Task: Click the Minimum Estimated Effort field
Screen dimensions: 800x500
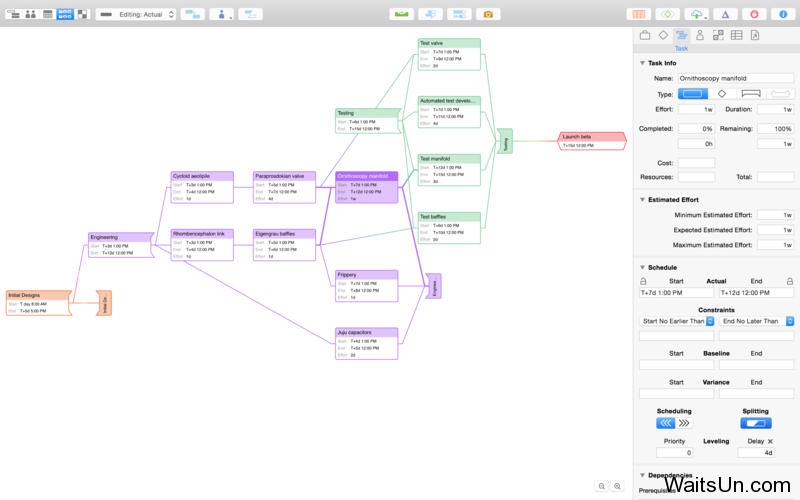Action: pos(776,215)
